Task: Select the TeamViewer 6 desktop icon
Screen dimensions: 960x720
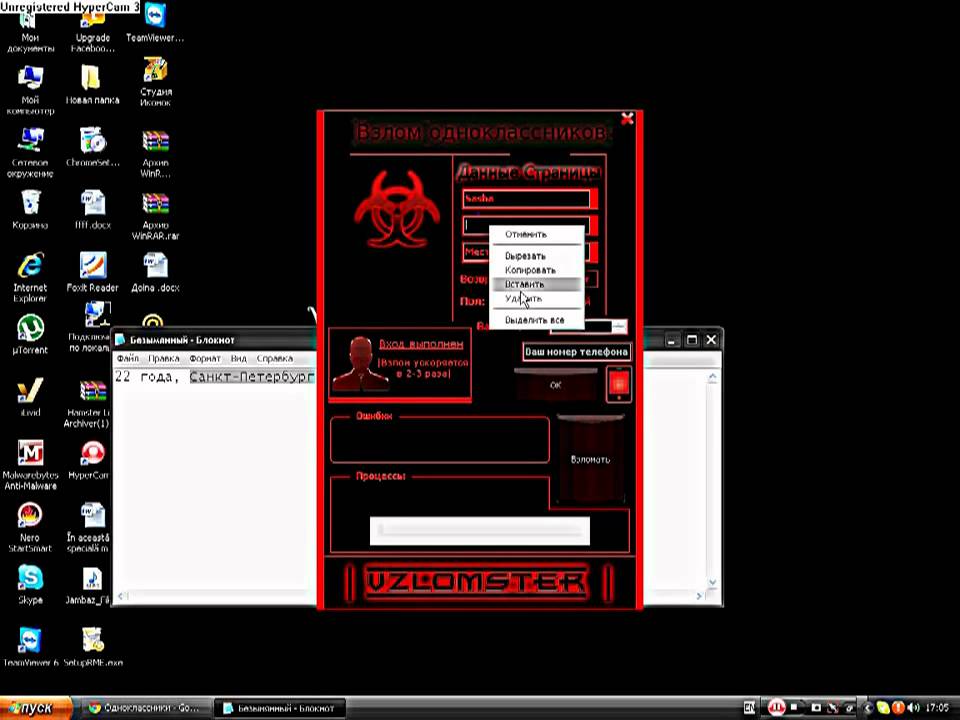Action: point(30,647)
